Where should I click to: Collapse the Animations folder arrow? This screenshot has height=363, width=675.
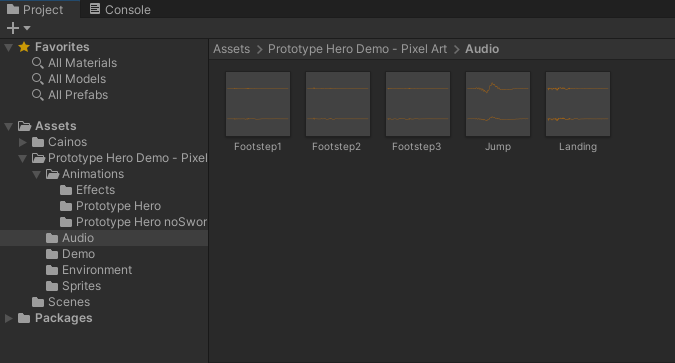click(x=37, y=174)
